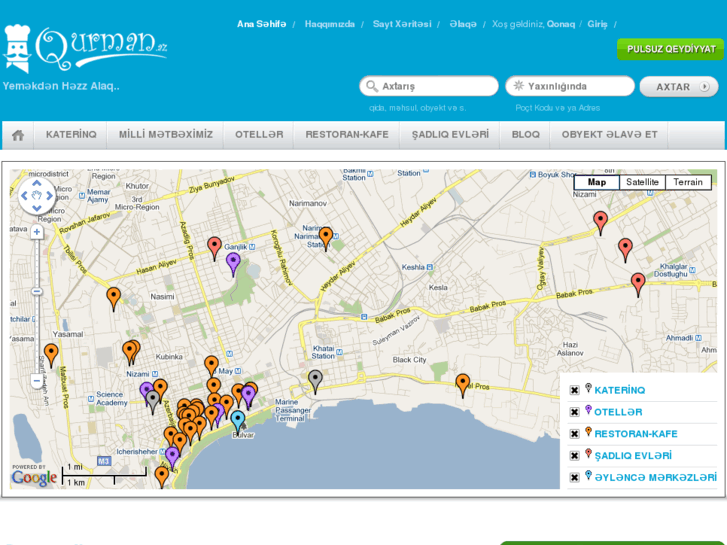The image size is (727, 545).
Task: Zoom out using the map minus button
Action: (x=37, y=380)
